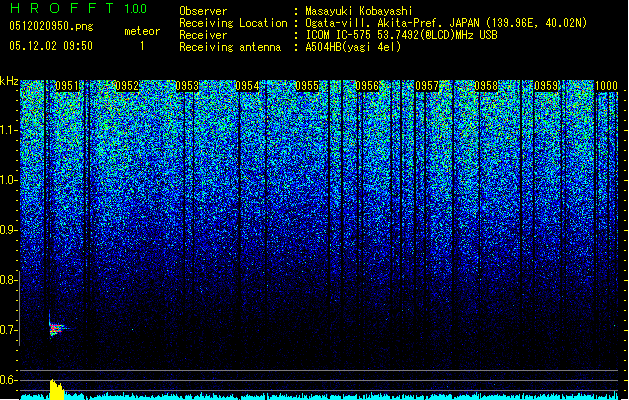
Task: Click the filename 0512020950.png
Action: [x=51, y=26]
